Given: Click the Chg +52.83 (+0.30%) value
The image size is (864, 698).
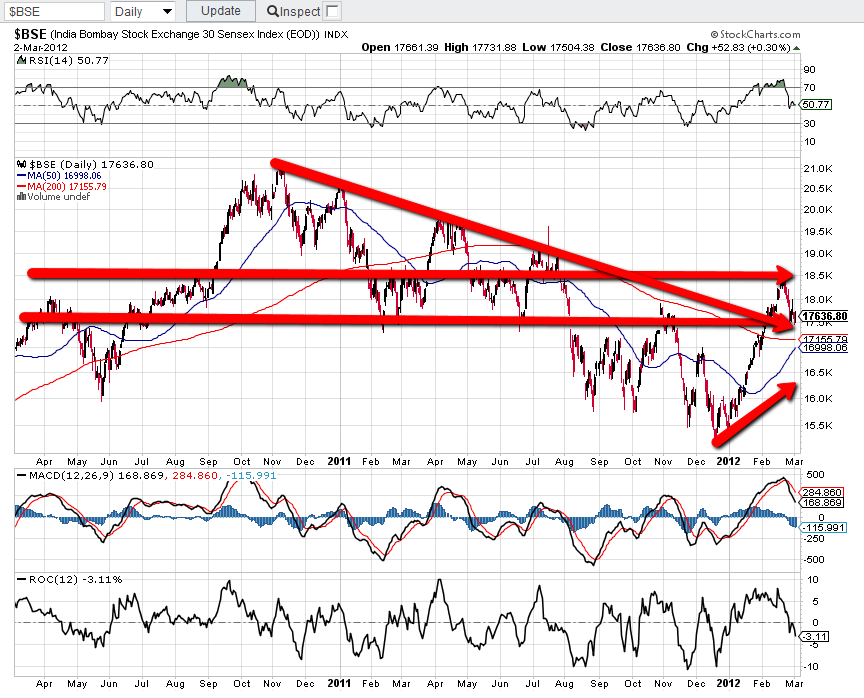Looking at the screenshot, I should pyautogui.click(x=738, y=47).
